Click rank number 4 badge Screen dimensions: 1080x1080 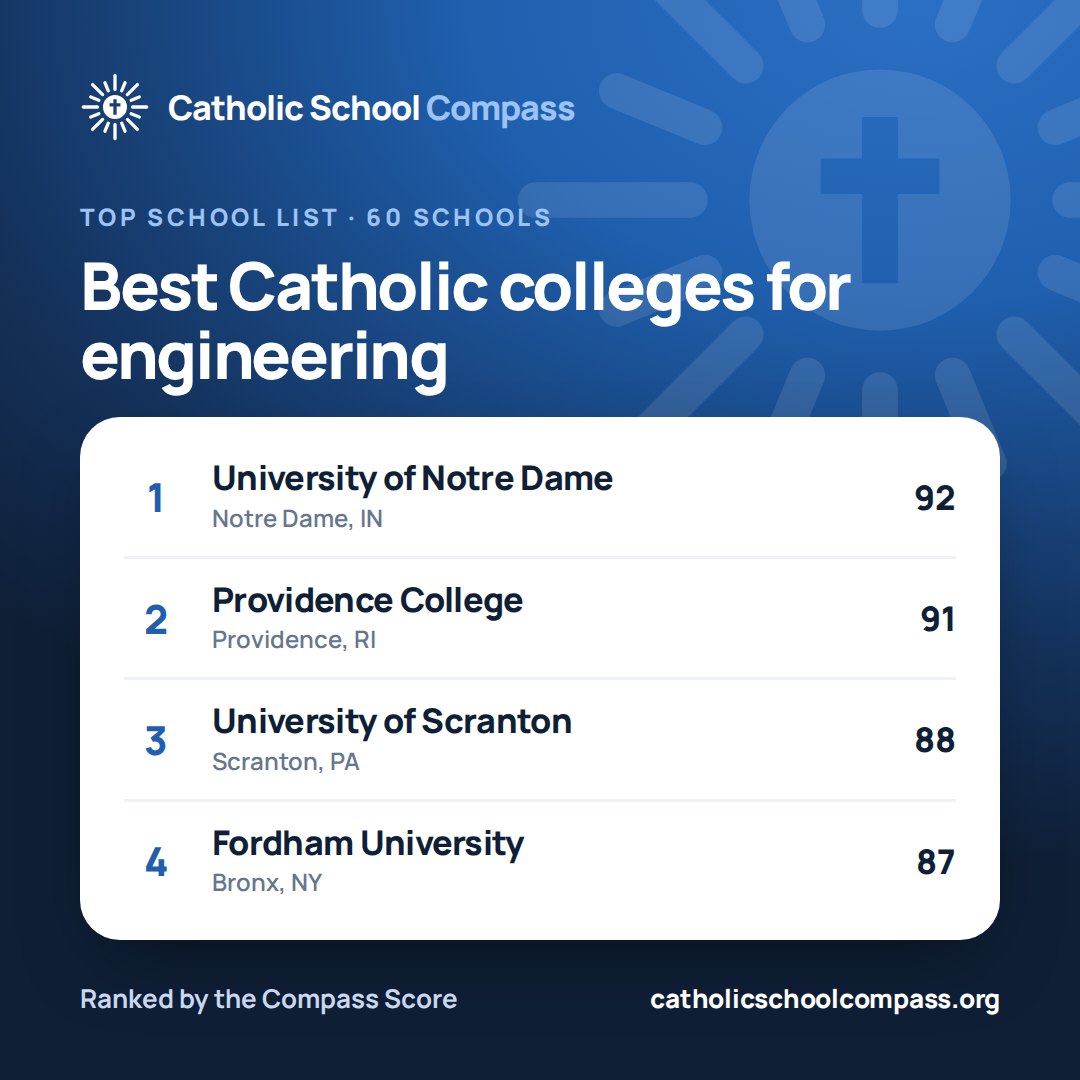156,862
